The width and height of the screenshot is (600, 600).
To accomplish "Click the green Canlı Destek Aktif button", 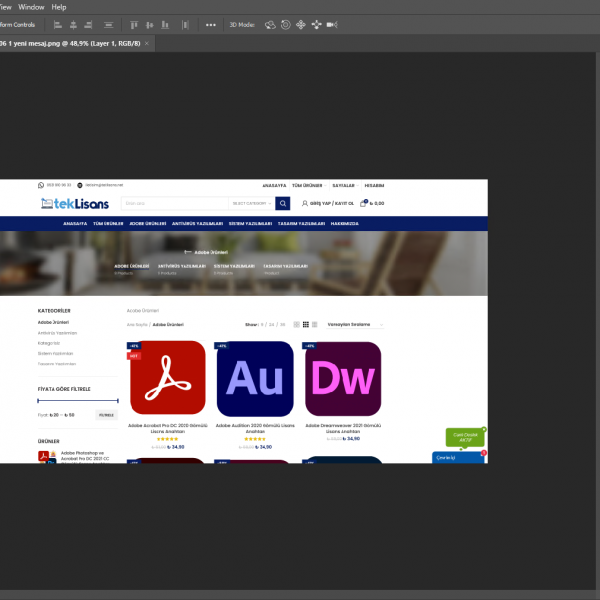I will 465,437.
